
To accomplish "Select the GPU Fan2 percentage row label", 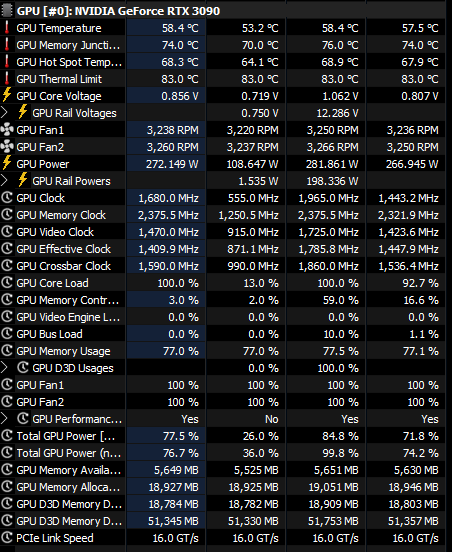I will [x=40, y=402].
